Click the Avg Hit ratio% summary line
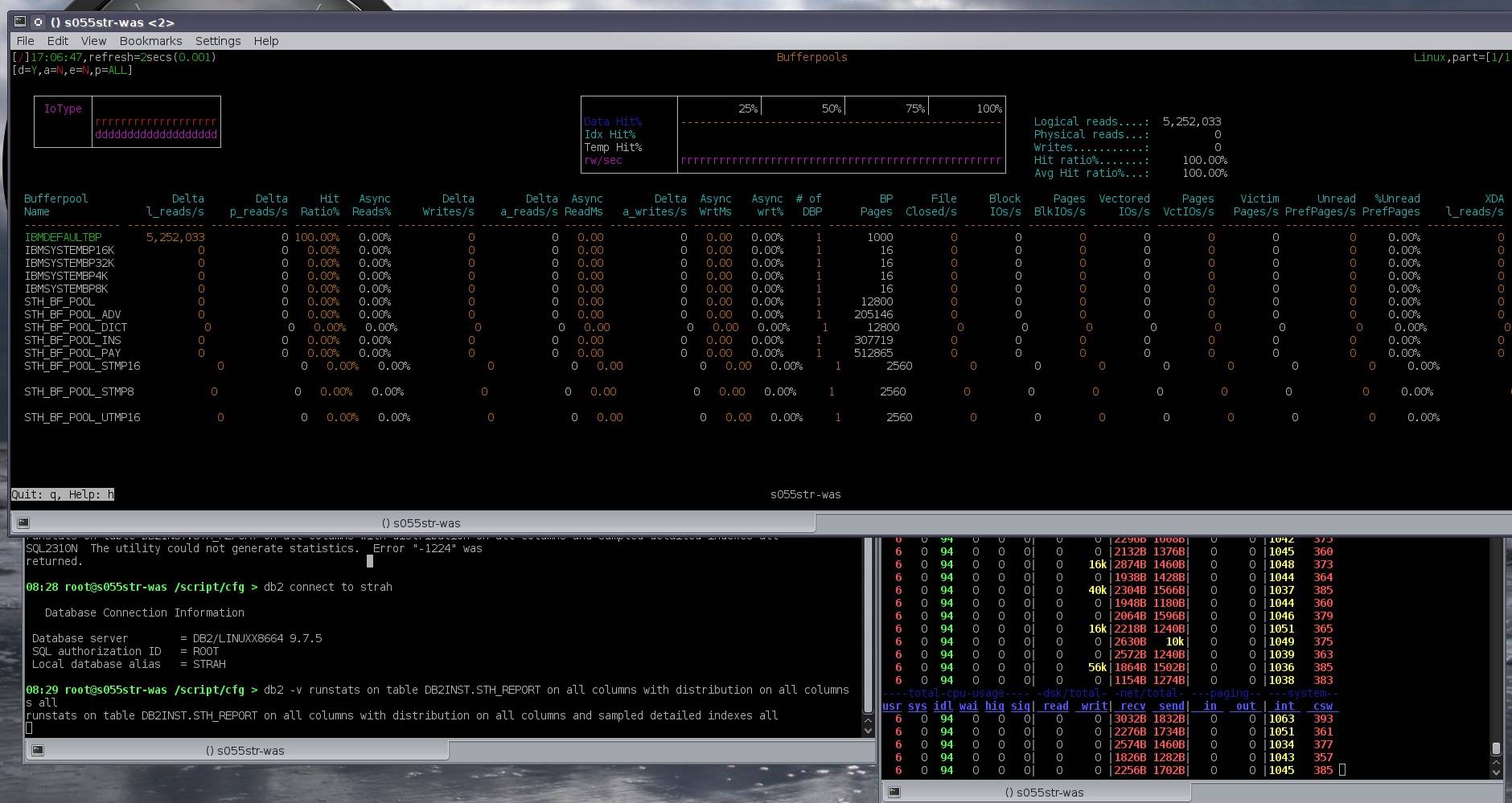Viewport: 1512px width, 803px height. click(x=1131, y=173)
